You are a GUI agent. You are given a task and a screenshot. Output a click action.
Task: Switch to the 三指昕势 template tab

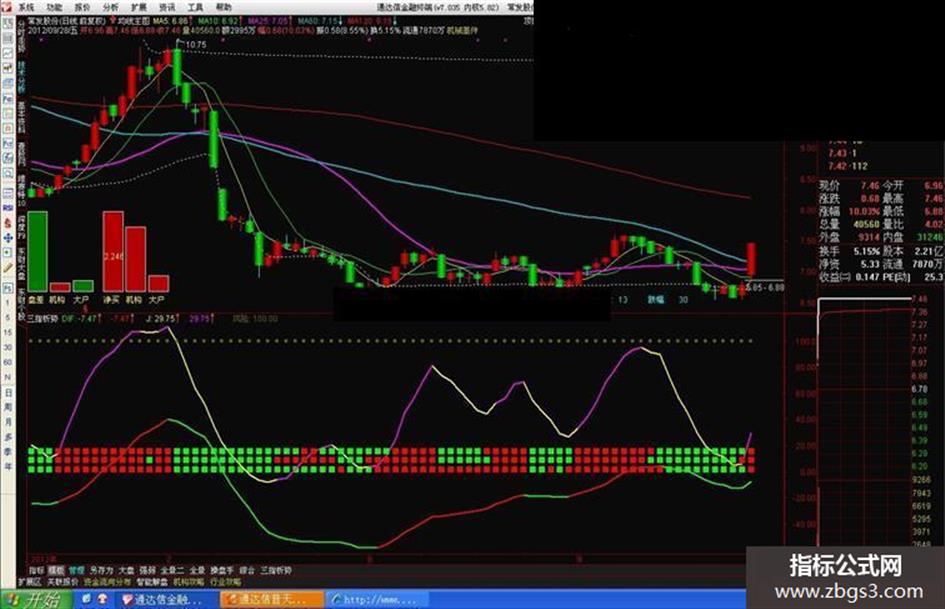[x=276, y=570]
